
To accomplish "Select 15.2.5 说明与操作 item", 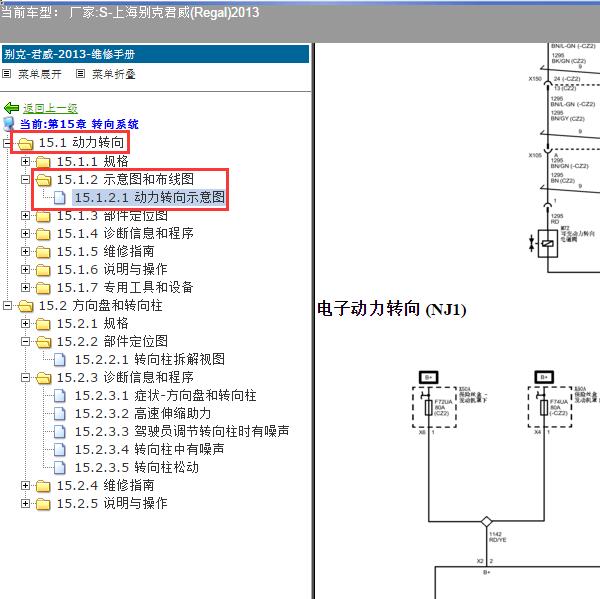I will (x=112, y=503).
